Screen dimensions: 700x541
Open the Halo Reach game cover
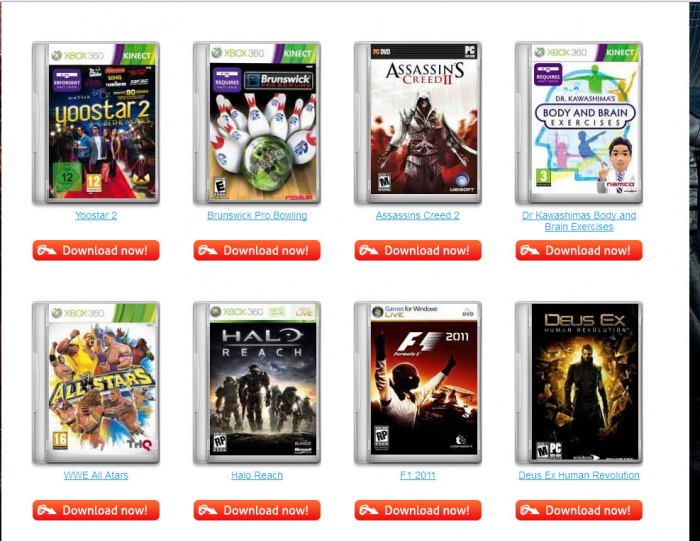(257, 383)
